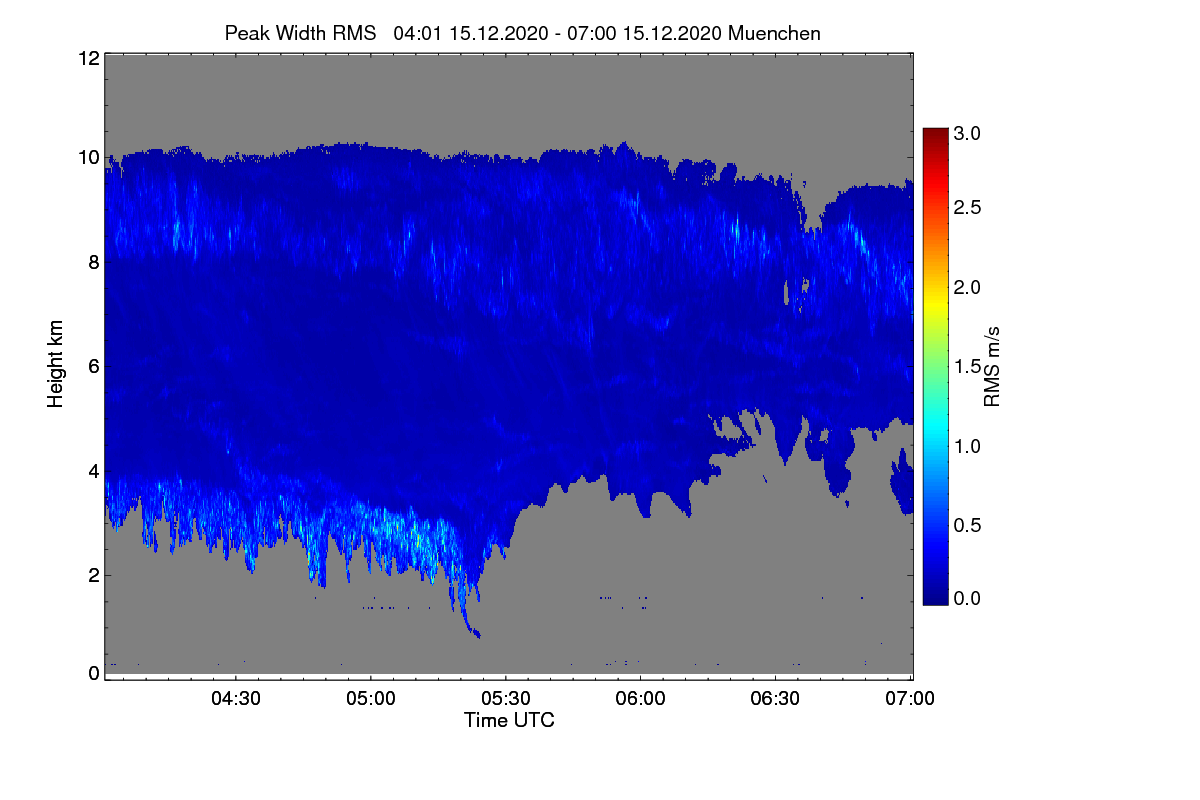The image size is (1200, 800).
Task: Click the dark blue bottom of the colorbar
Action: pyautogui.click(x=935, y=596)
